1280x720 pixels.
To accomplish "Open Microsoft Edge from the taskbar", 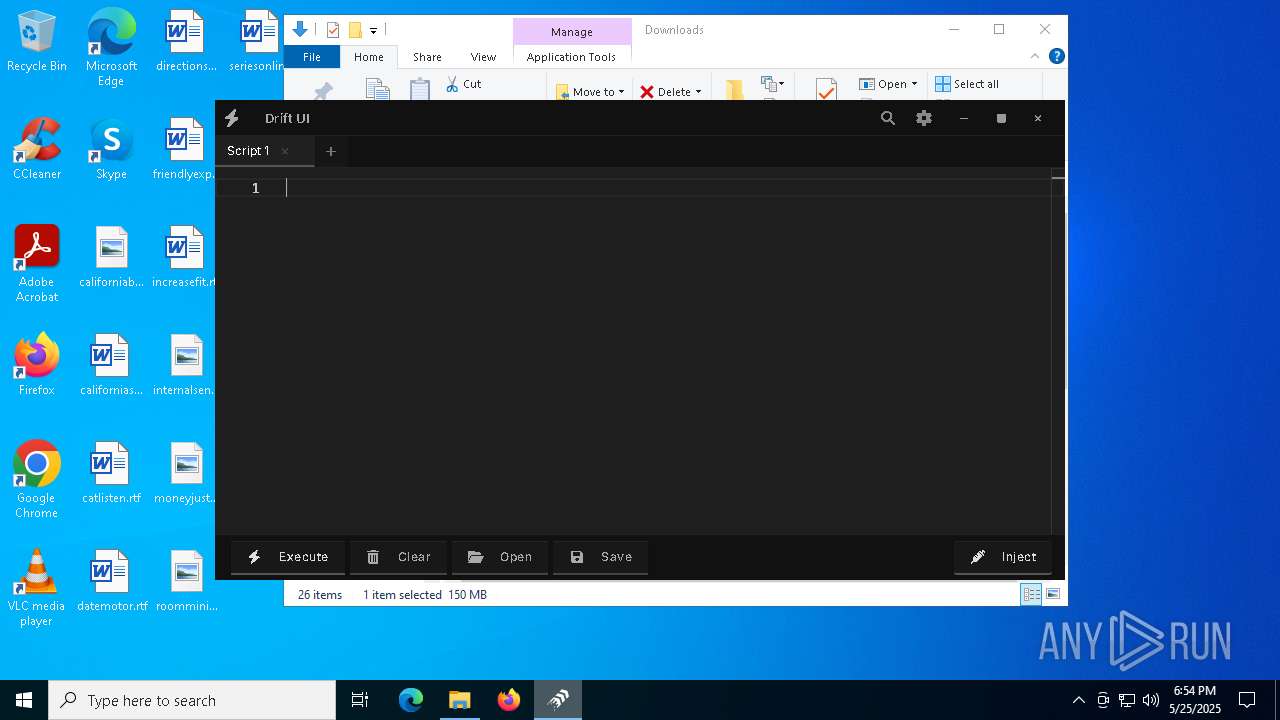I will click(x=411, y=700).
